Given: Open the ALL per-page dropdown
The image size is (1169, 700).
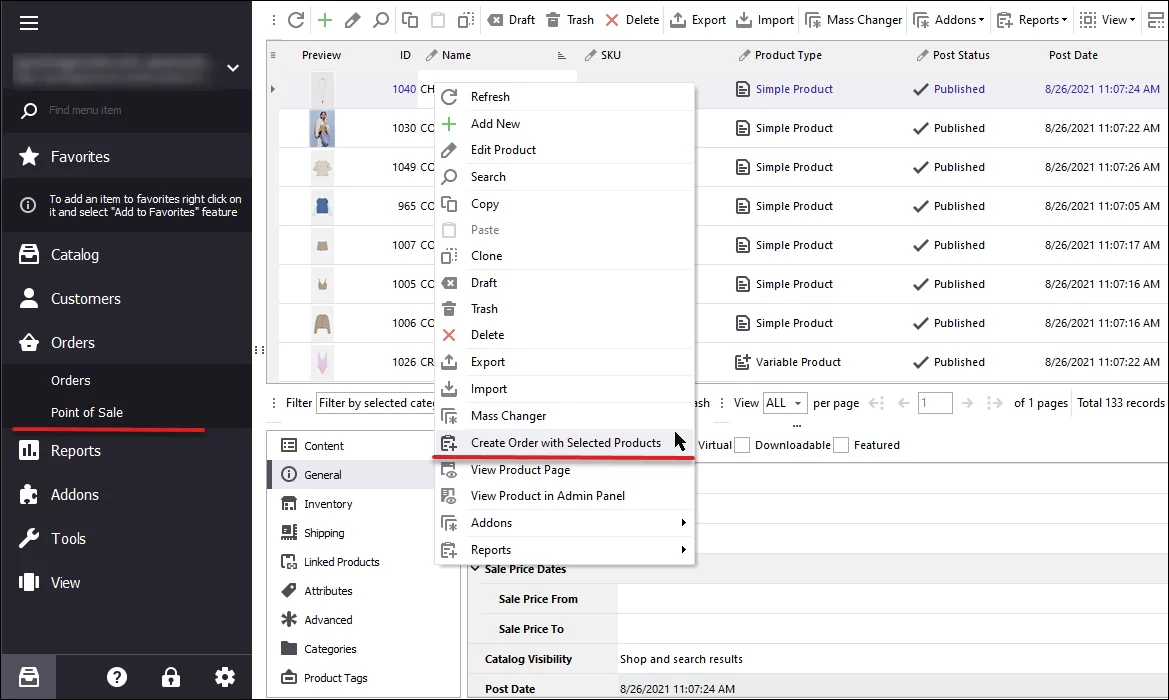Looking at the screenshot, I should click(785, 403).
